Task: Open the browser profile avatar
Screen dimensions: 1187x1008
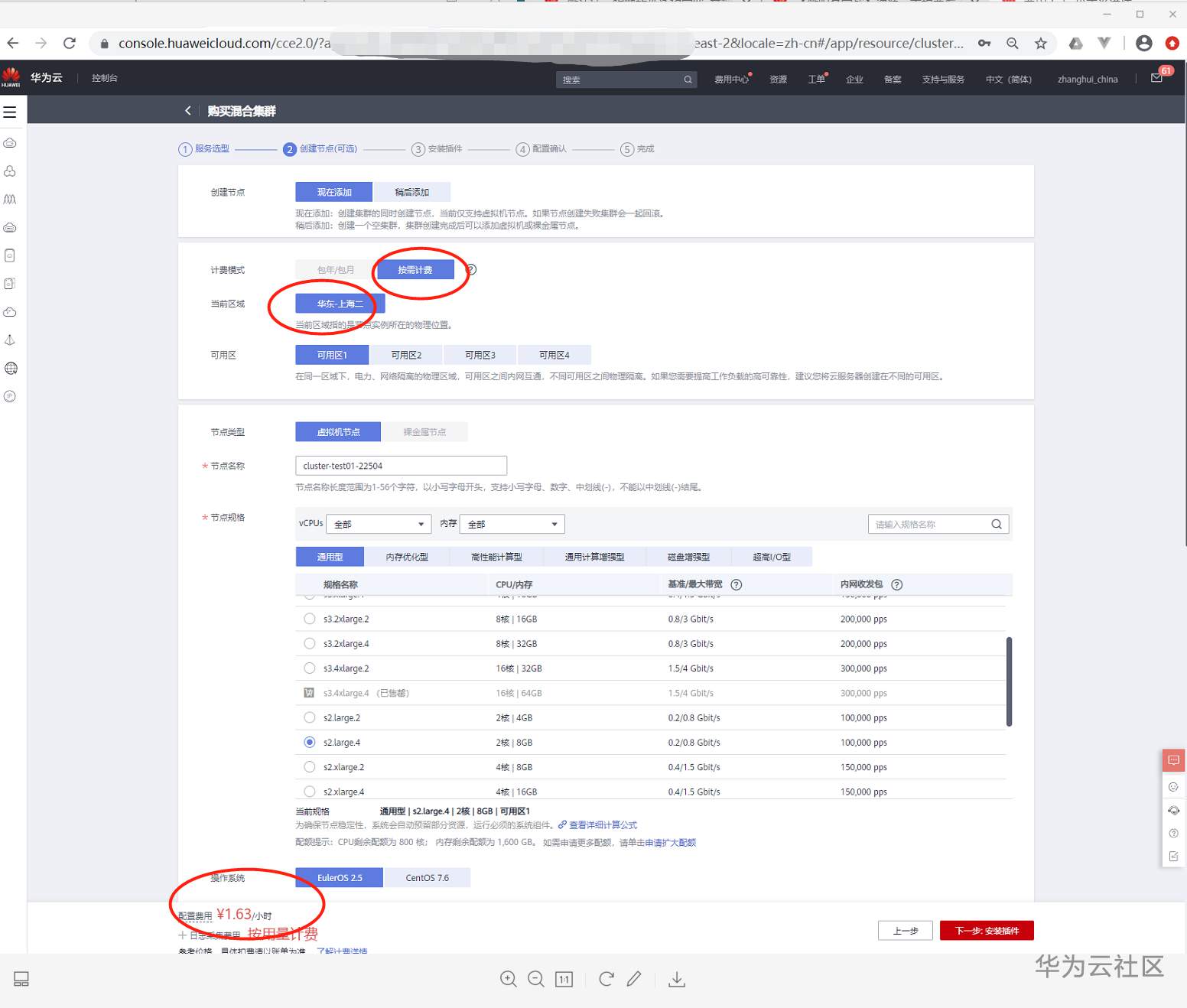Action: click(x=1144, y=44)
